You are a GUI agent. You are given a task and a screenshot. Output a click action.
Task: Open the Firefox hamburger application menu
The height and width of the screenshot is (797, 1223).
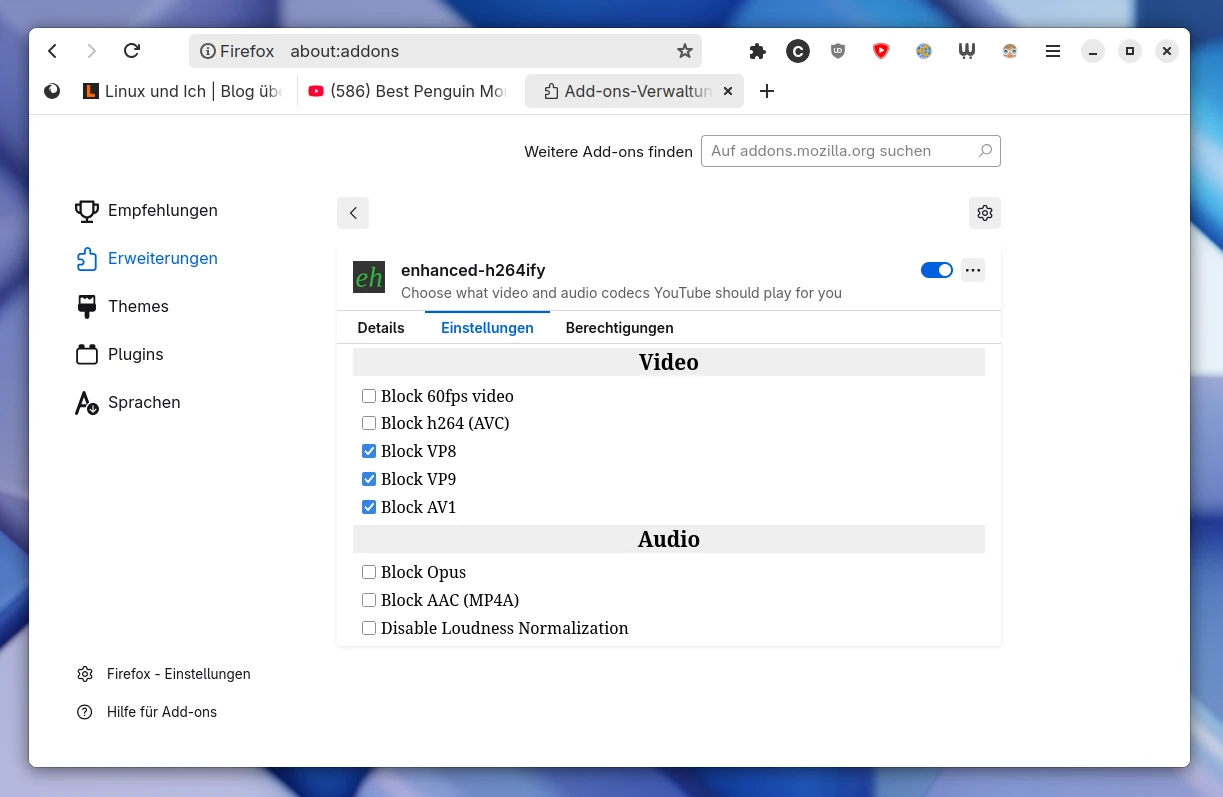point(1052,51)
